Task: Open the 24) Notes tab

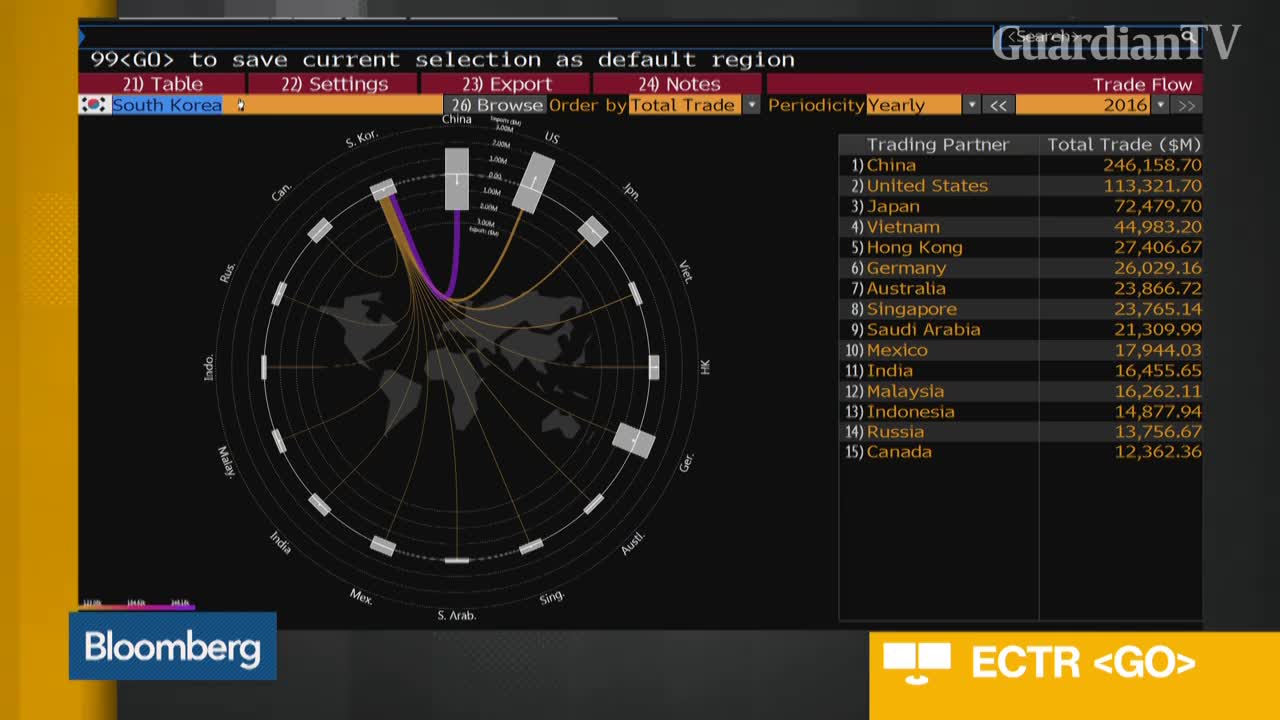Action: tap(677, 84)
